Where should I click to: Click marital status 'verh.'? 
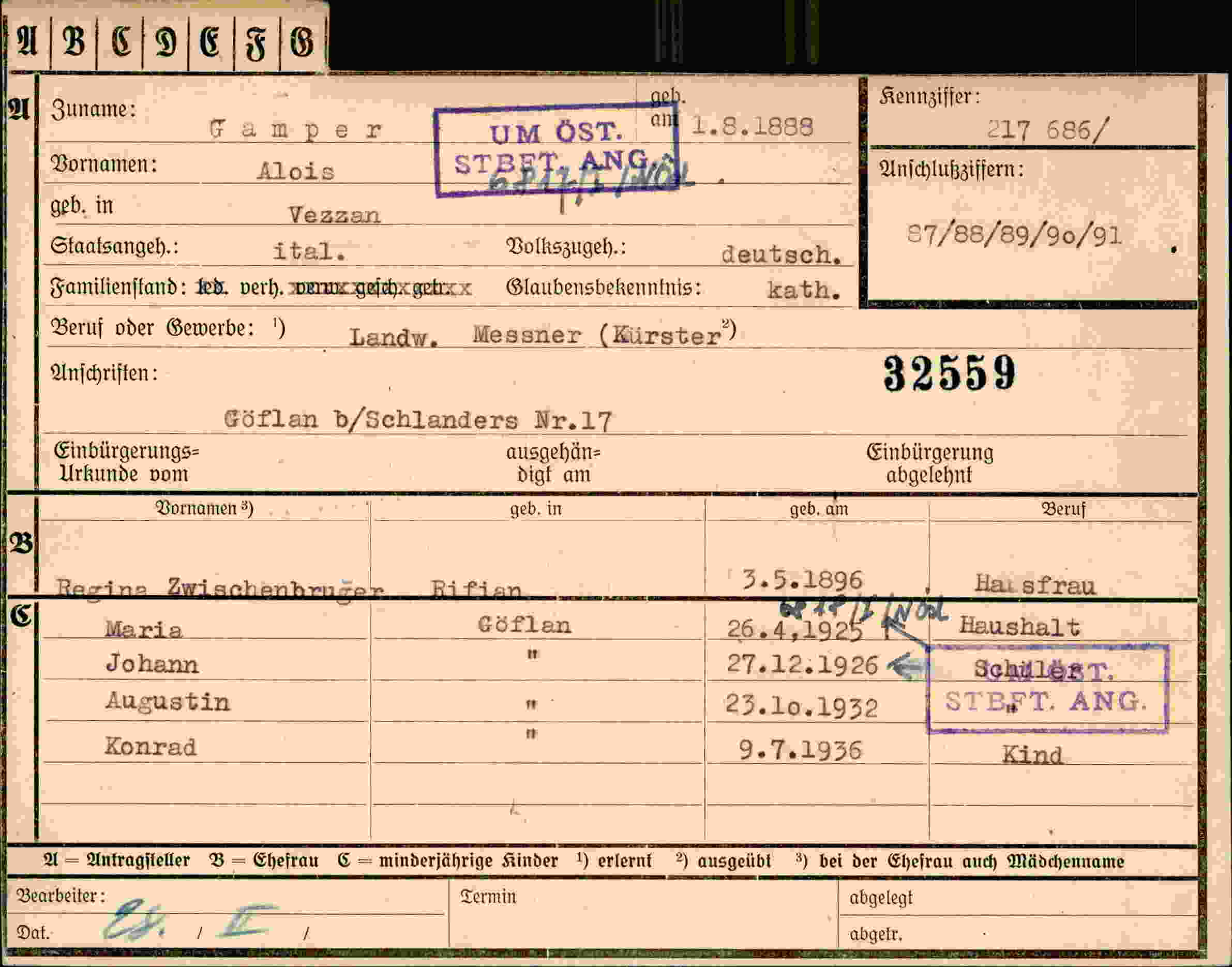pos(261,288)
